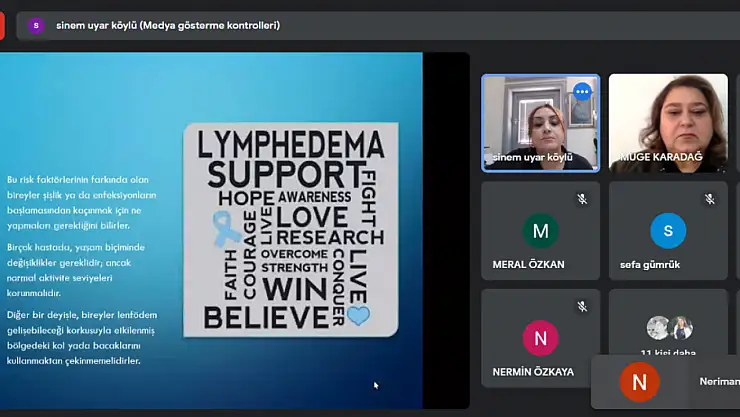
Task: Click the Neriman notification popup
Action: tap(690, 382)
